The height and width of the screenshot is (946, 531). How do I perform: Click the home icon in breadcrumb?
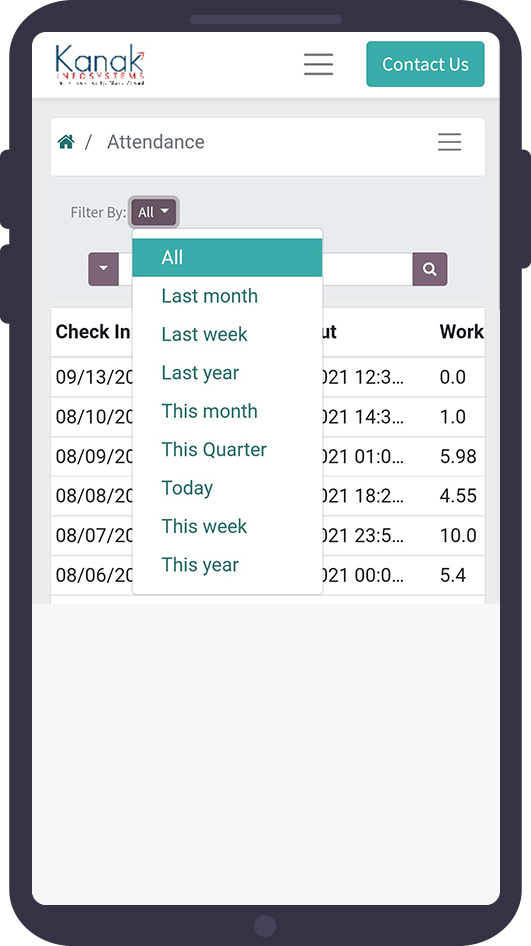pos(66,142)
